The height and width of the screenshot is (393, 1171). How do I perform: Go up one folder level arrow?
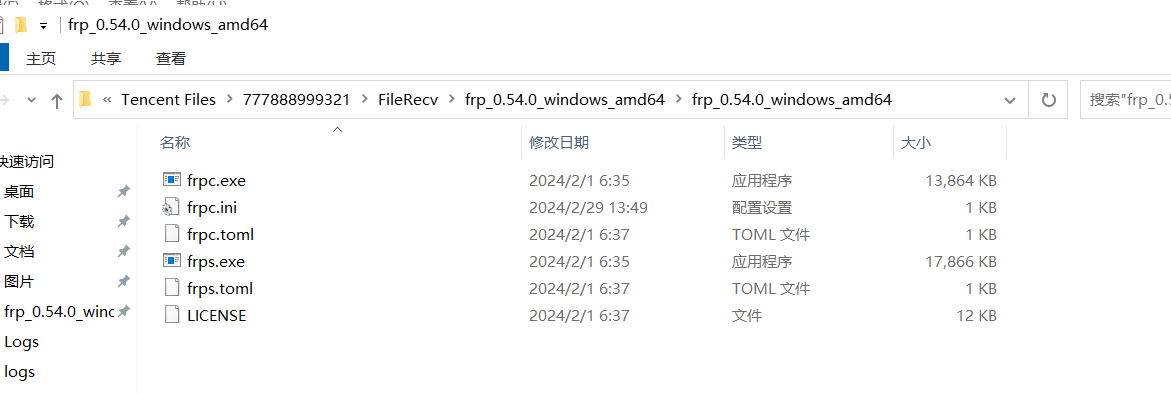click(56, 100)
